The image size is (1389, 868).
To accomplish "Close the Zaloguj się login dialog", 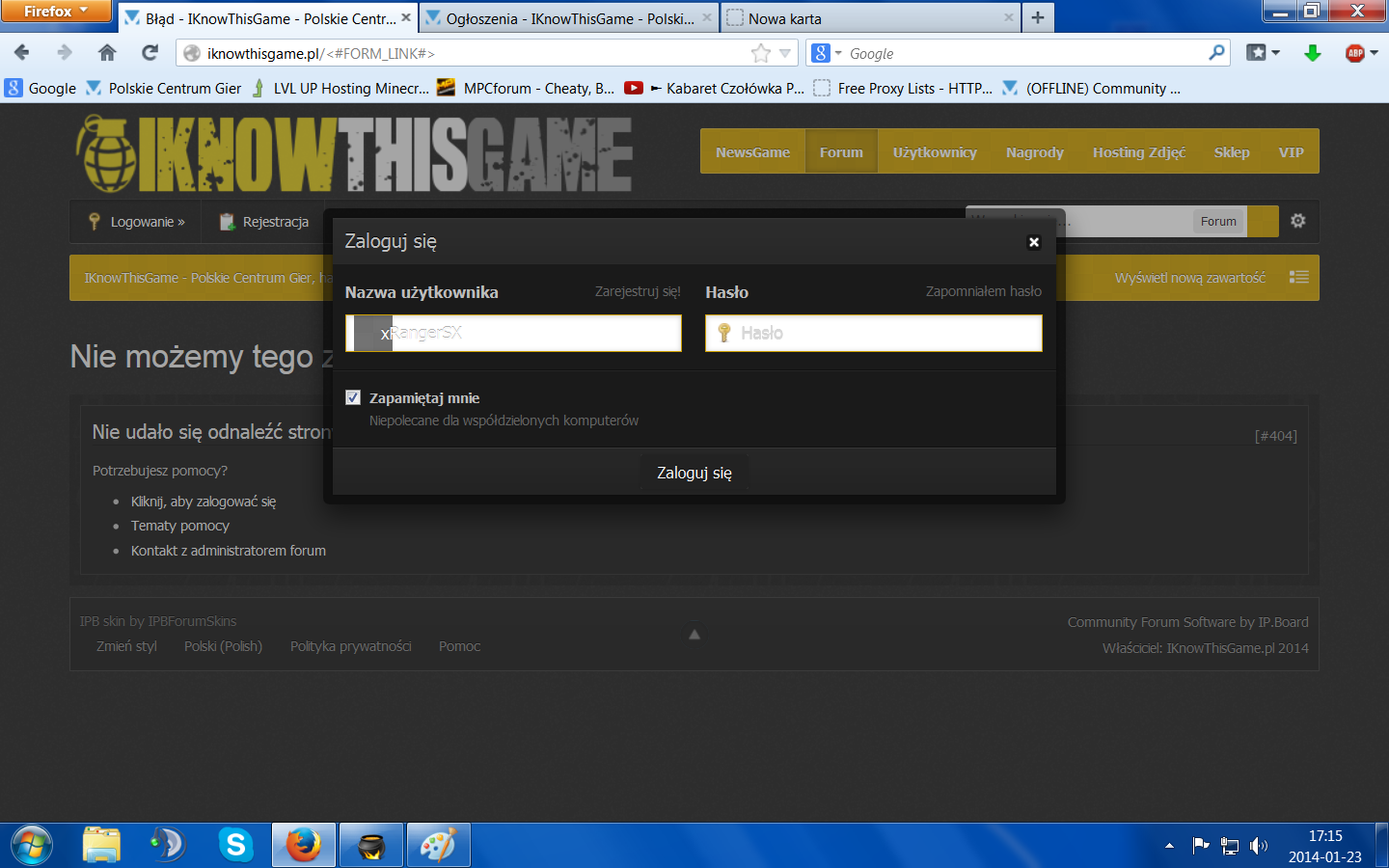I will [x=1033, y=242].
